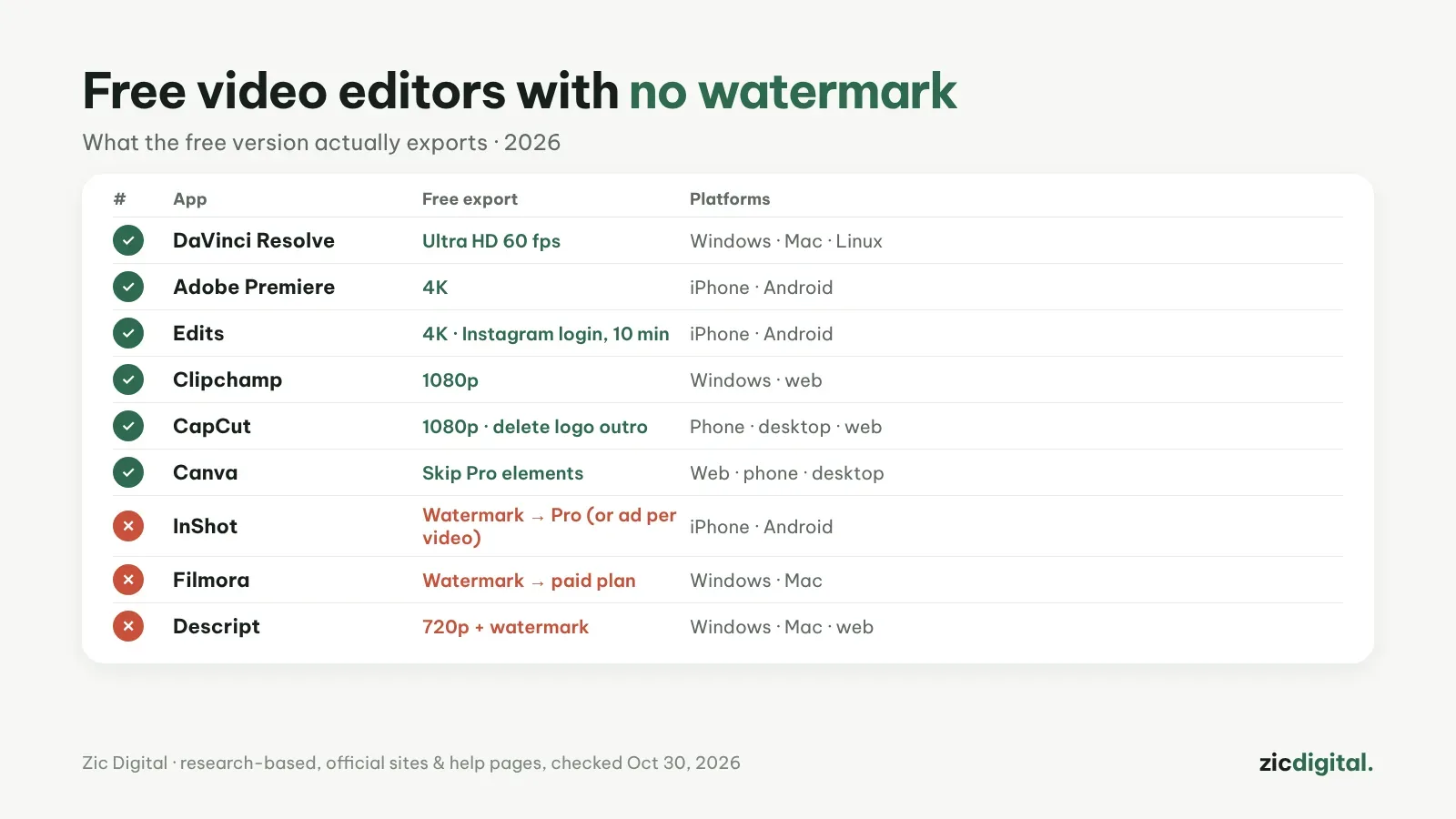Select the 'Canva' app name
Viewport: 1456px width, 819px height.
(x=206, y=472)
